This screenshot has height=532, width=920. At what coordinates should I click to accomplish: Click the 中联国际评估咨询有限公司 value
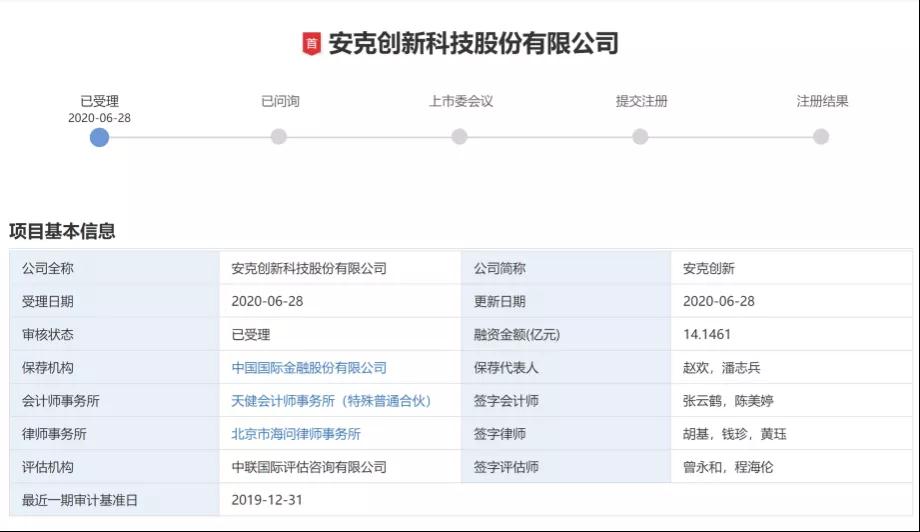(x=309, y=467)
